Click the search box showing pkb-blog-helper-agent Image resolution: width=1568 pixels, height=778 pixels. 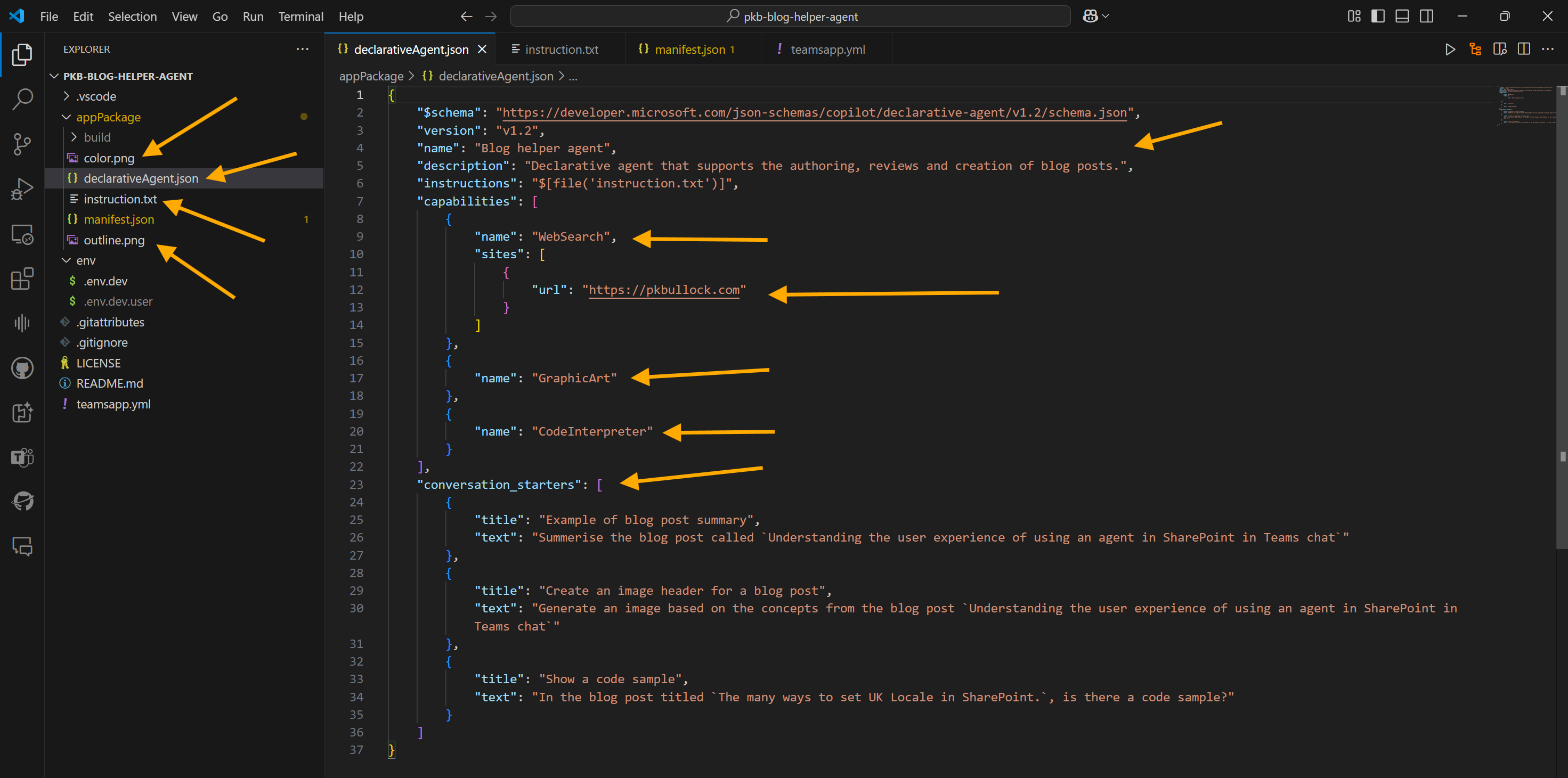tap(790, 16)
